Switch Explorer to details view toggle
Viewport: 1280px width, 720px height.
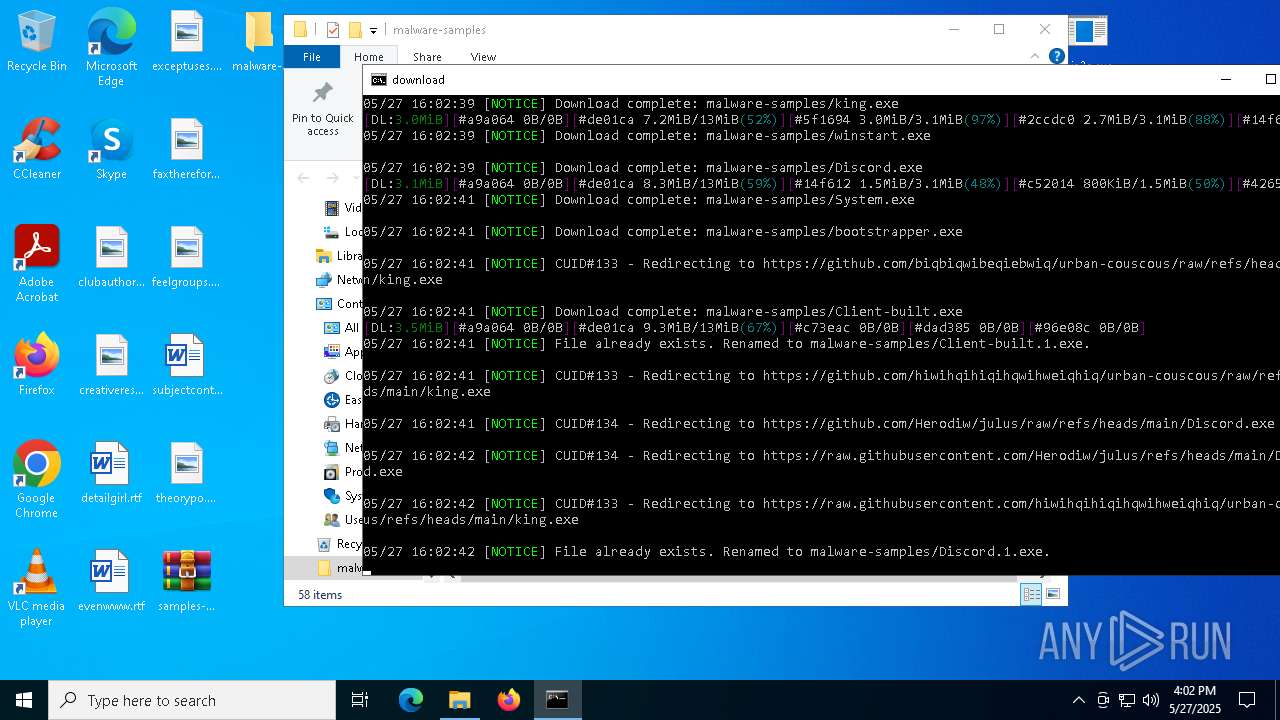[1031, 594]
